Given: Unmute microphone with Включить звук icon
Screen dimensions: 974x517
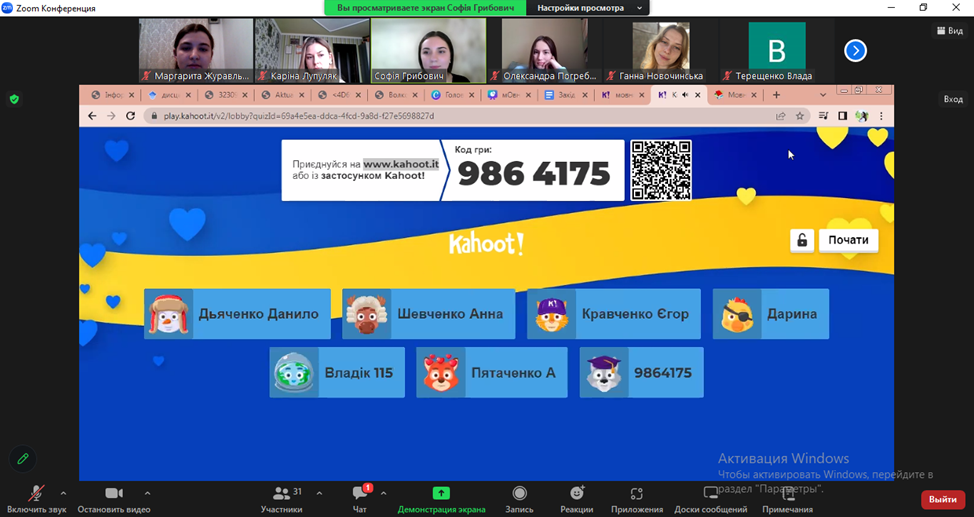Looking at the screenshot, I should (x=36, y=493).
